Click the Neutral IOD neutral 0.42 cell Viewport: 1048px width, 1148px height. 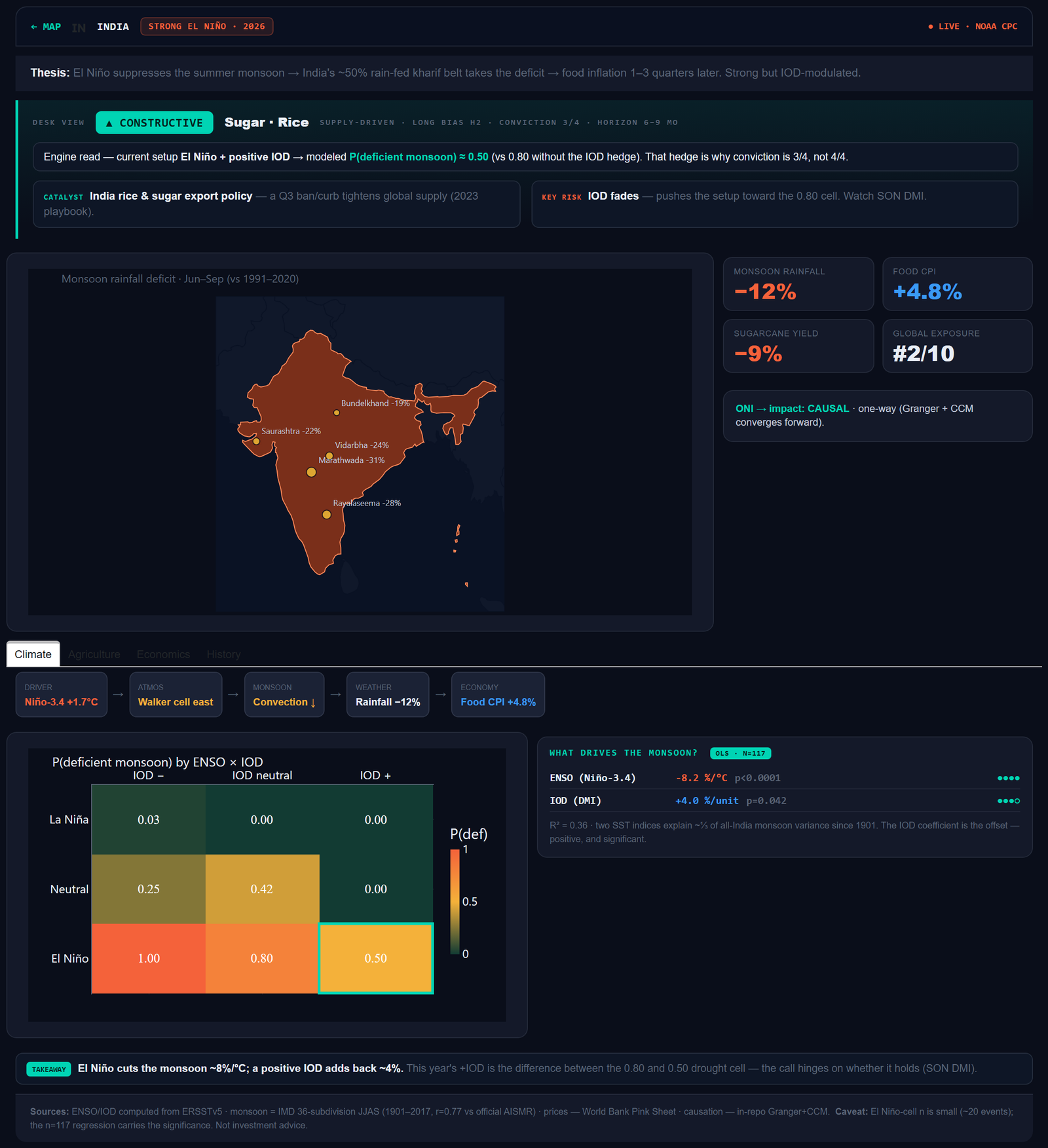(262, 889)
